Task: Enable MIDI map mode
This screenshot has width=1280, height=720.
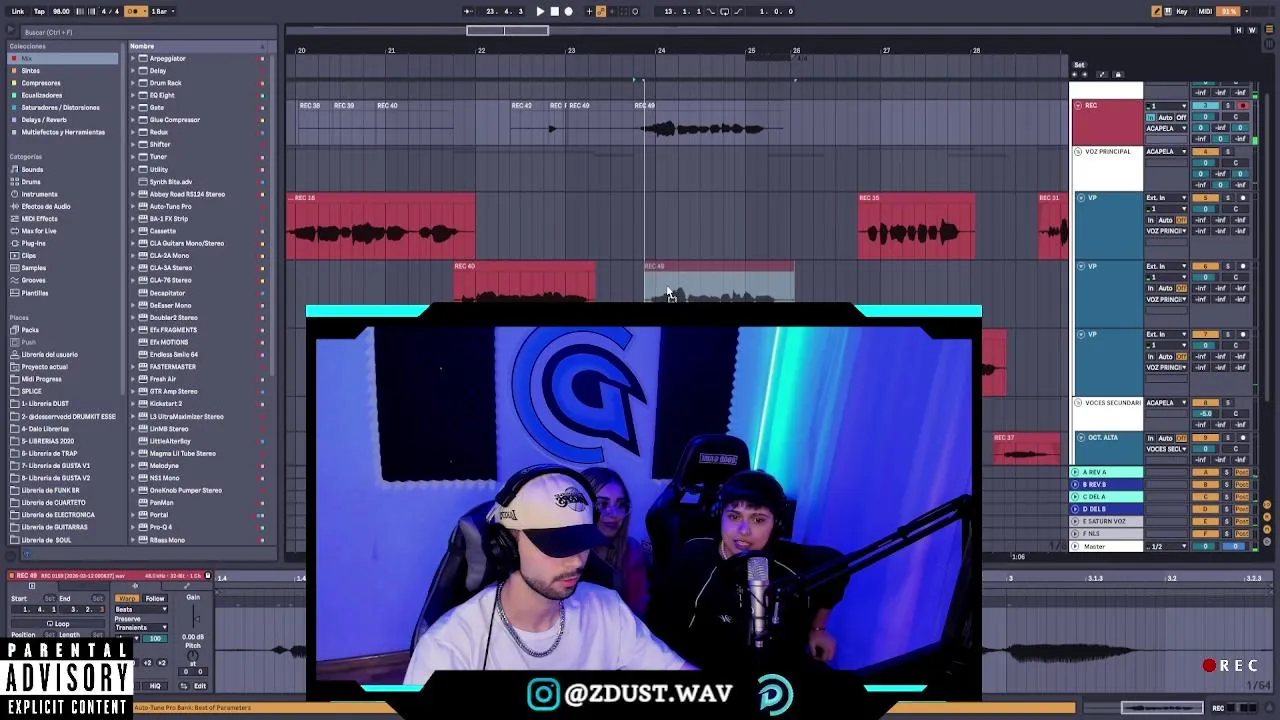Action: 1205,11
